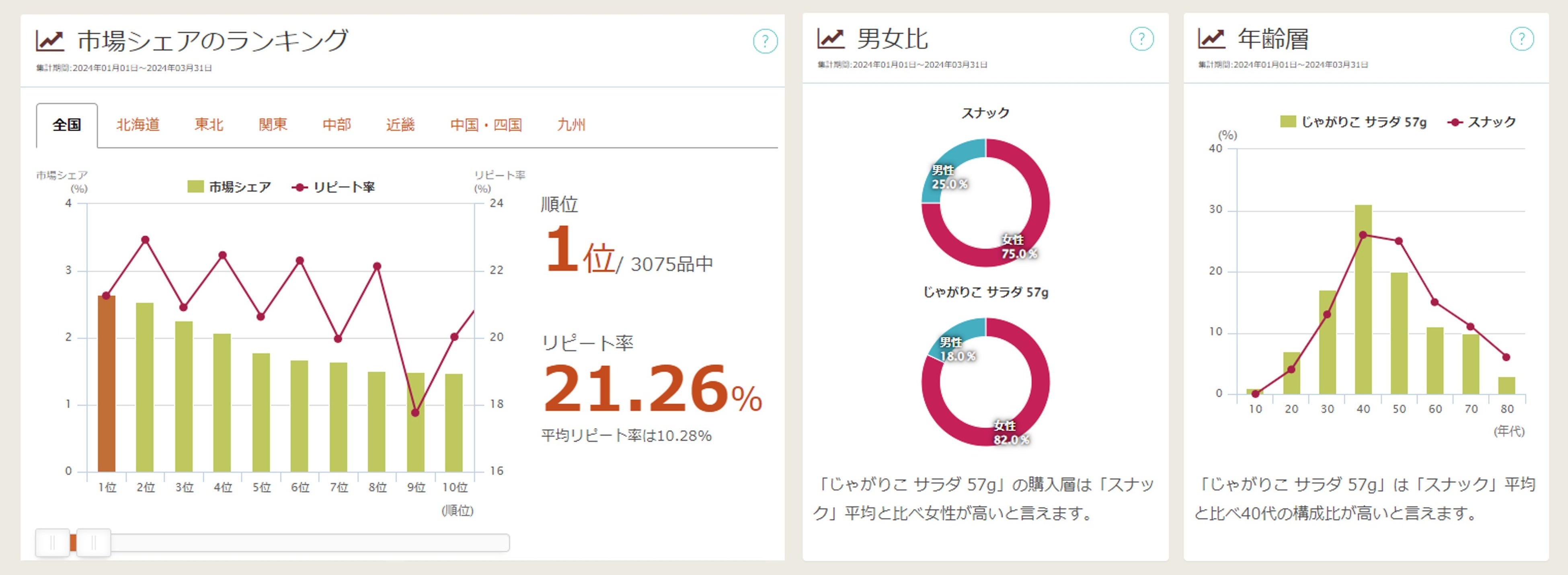Open the 近畿 region tab
The height and width of the screenshot is (575, 1568).
400,125
